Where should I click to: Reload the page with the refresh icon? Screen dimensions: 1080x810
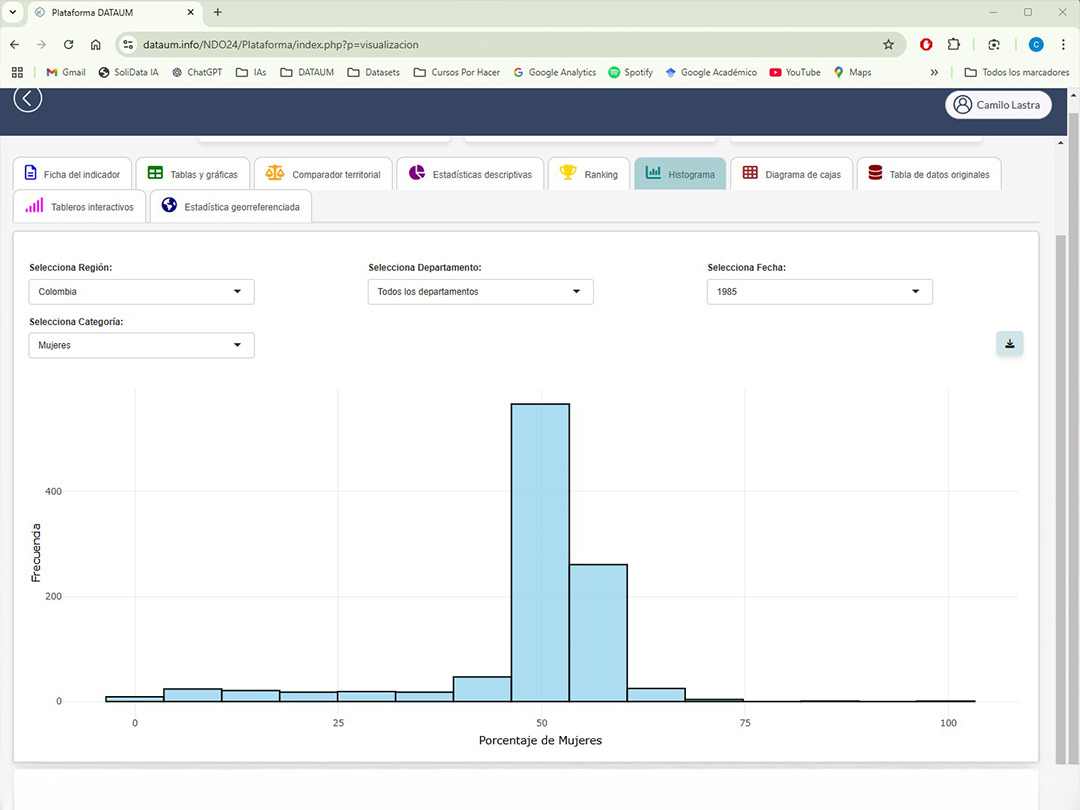68,45
